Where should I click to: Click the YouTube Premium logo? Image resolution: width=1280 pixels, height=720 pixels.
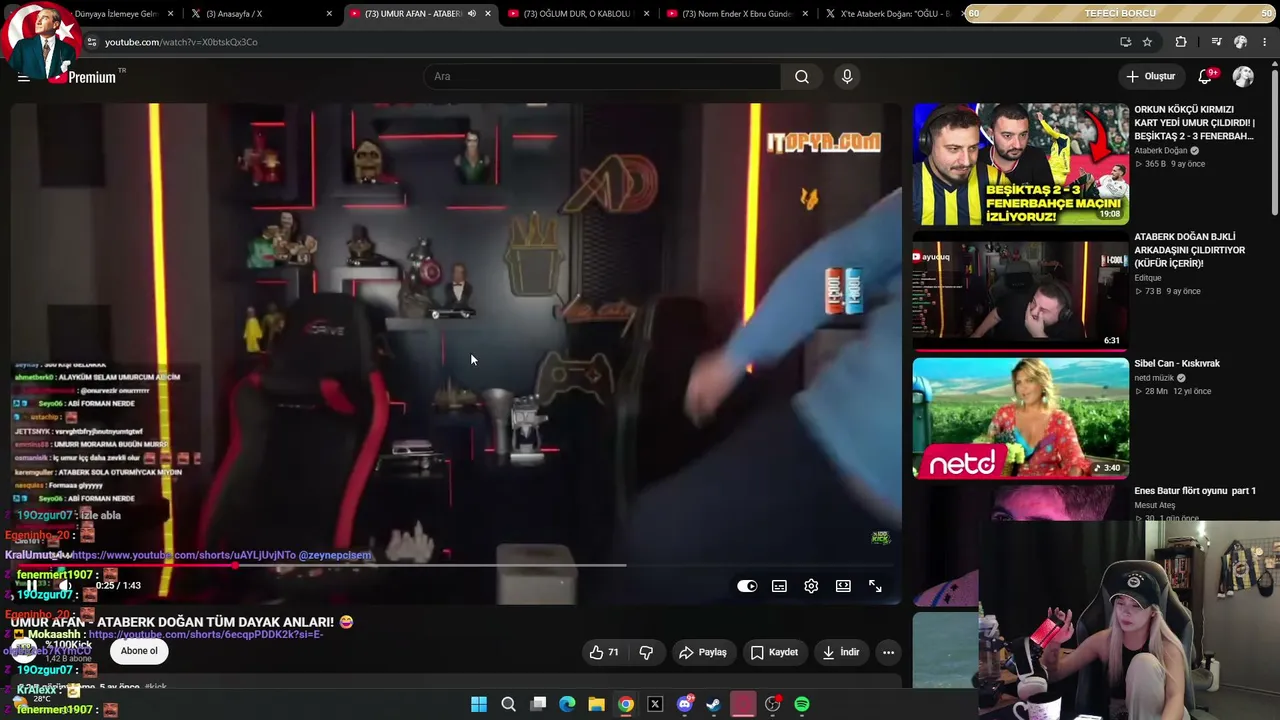coord(87,77)
